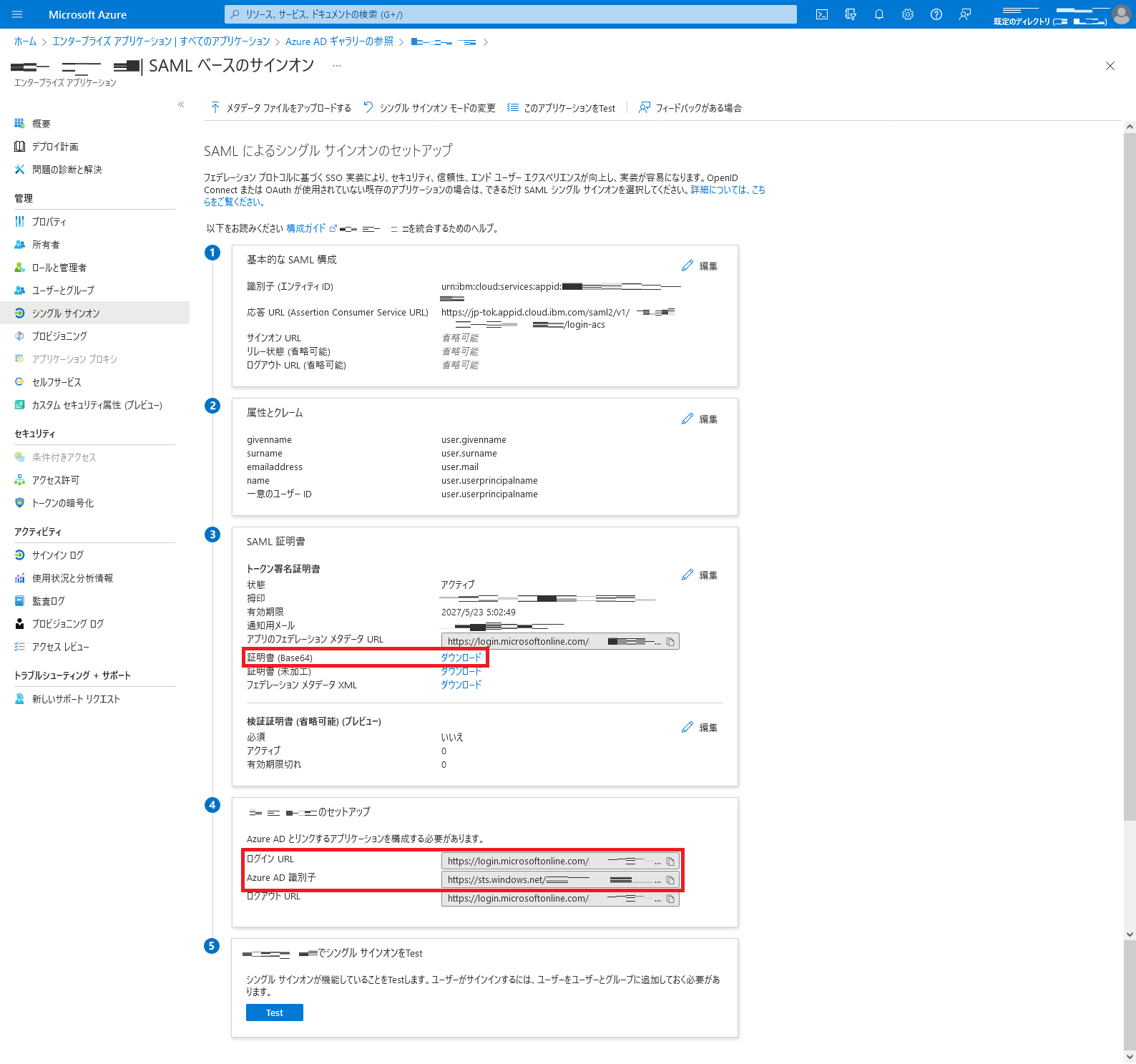Open the settings gear in header
Screen dimensions: 1136x1064
coord(908,14)
